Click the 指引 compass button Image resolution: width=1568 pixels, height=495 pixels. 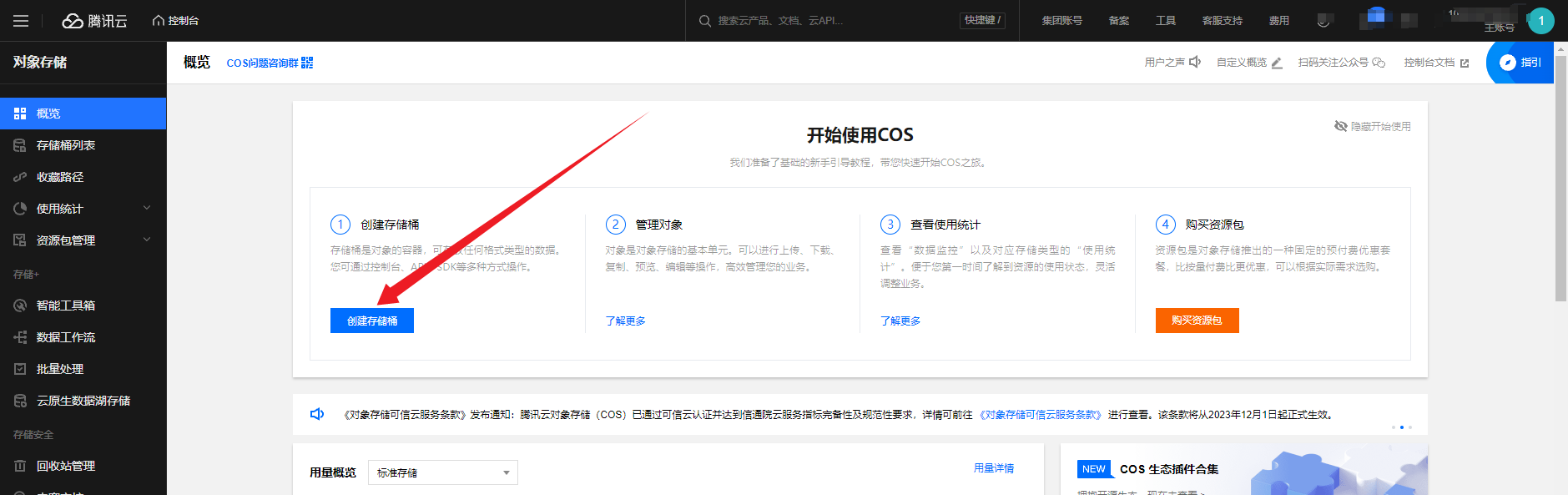click(x=1520, y=63)
